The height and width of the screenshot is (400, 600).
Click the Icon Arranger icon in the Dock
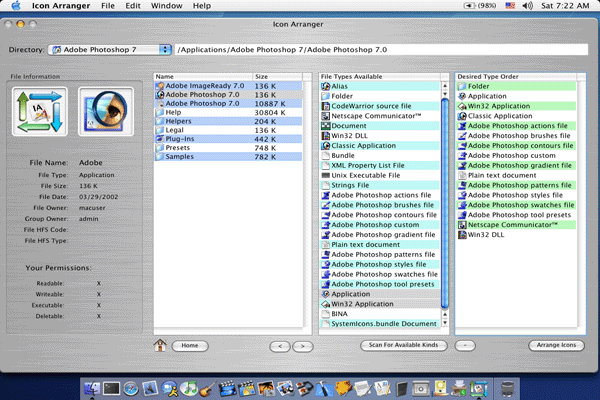point(479,389)
